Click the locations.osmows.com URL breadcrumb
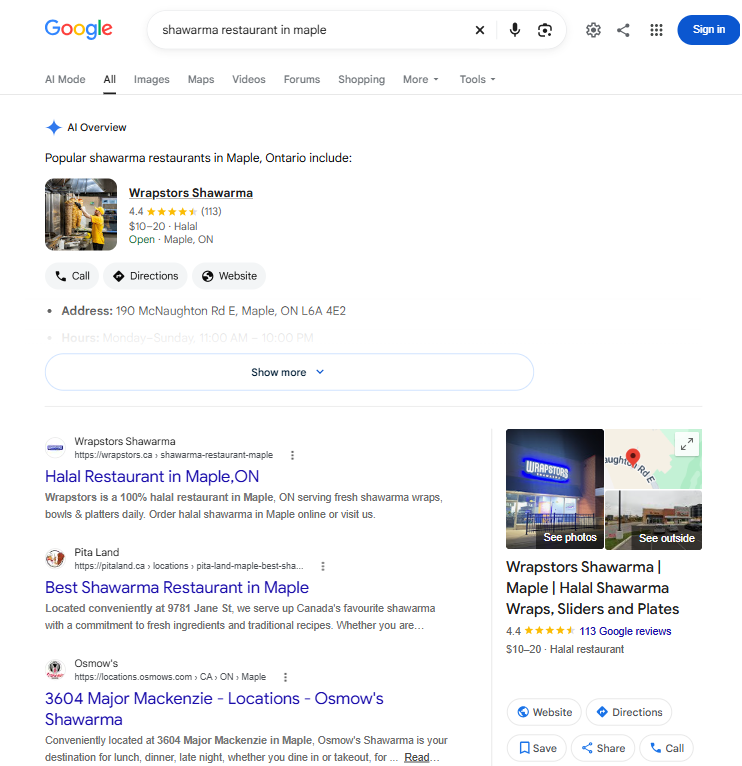Image resolution: width=742 pixels, height=766 pixels. (x=170, y=677)
